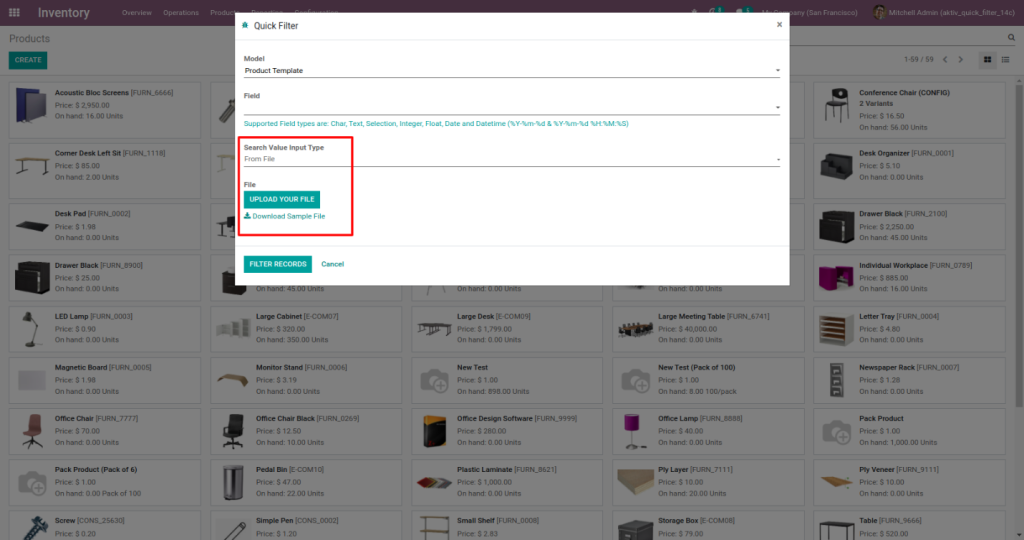Screen dimensions: 1024x540
Task: Go to previous page with pager arrow
Action: coord(945,59)
